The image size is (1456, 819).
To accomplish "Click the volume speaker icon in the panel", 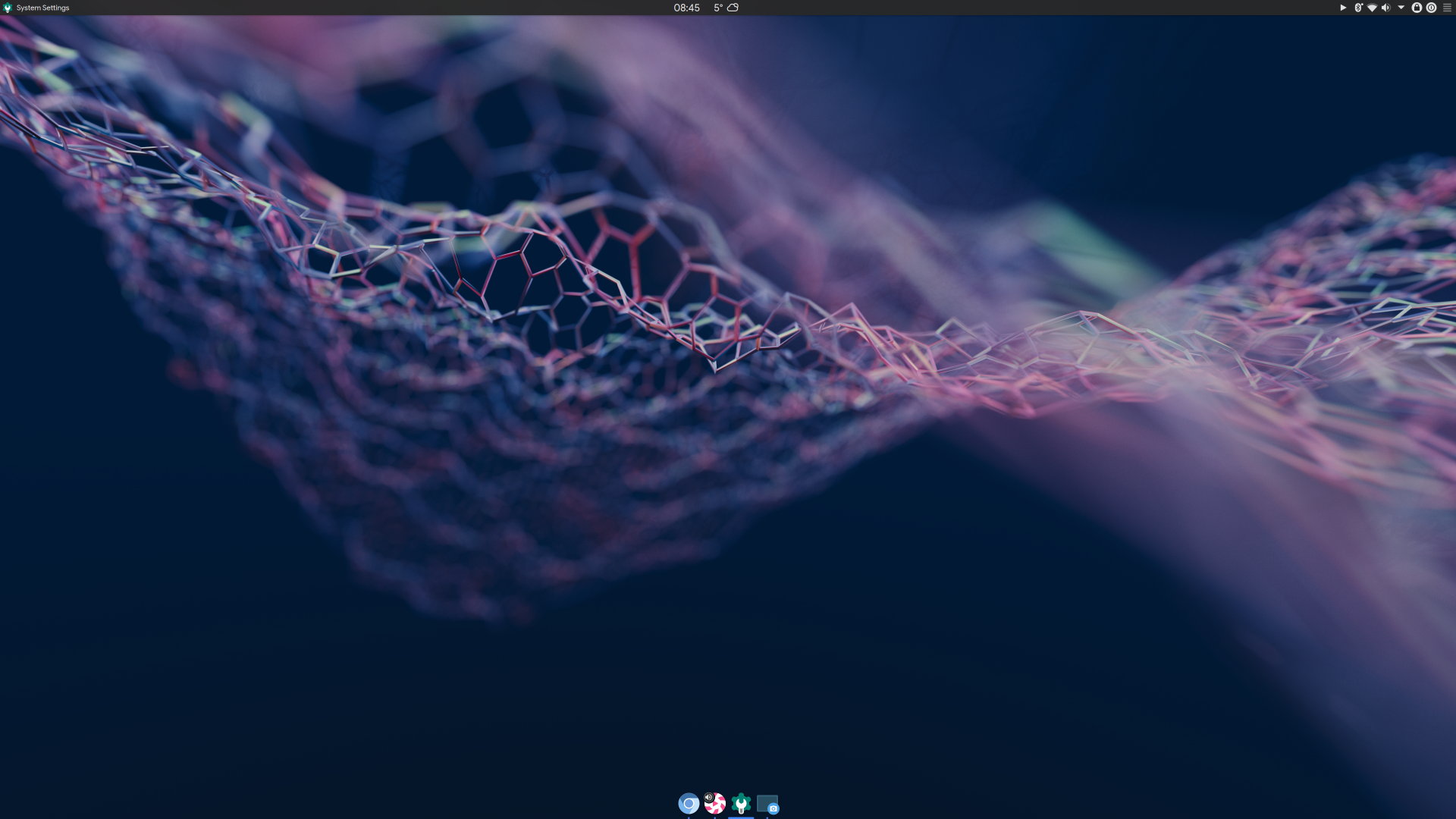I will point(1385,8).
